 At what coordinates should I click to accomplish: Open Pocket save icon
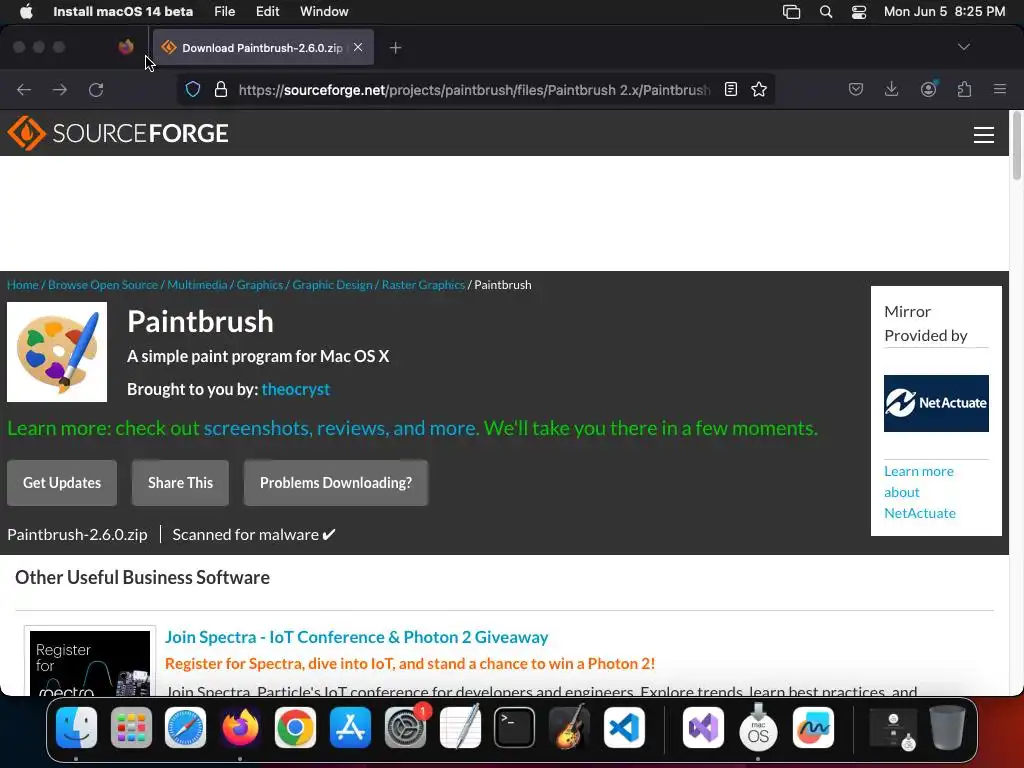tap(856, 89)
